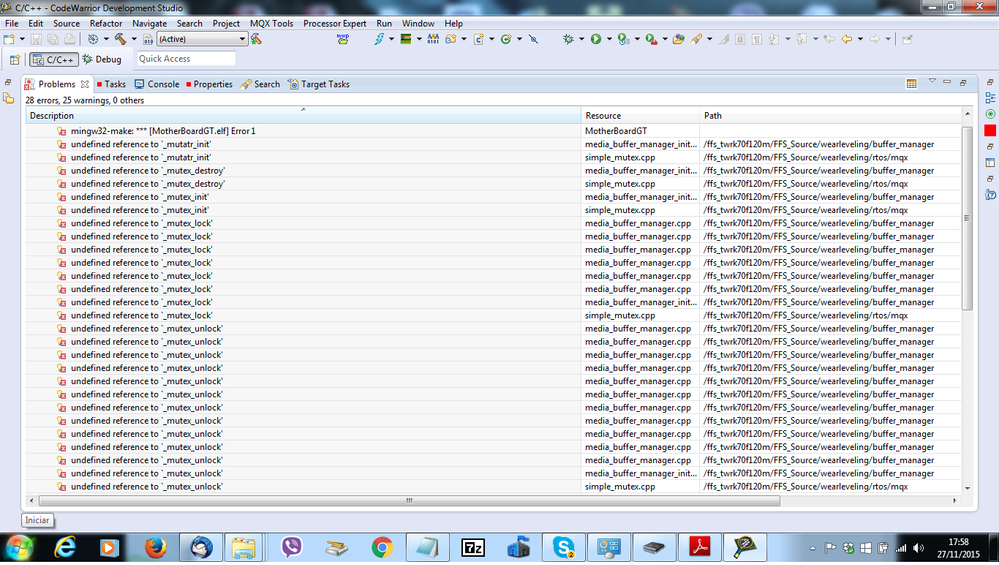
Task: Open Firefox from the taskbar
Action: 155,548
